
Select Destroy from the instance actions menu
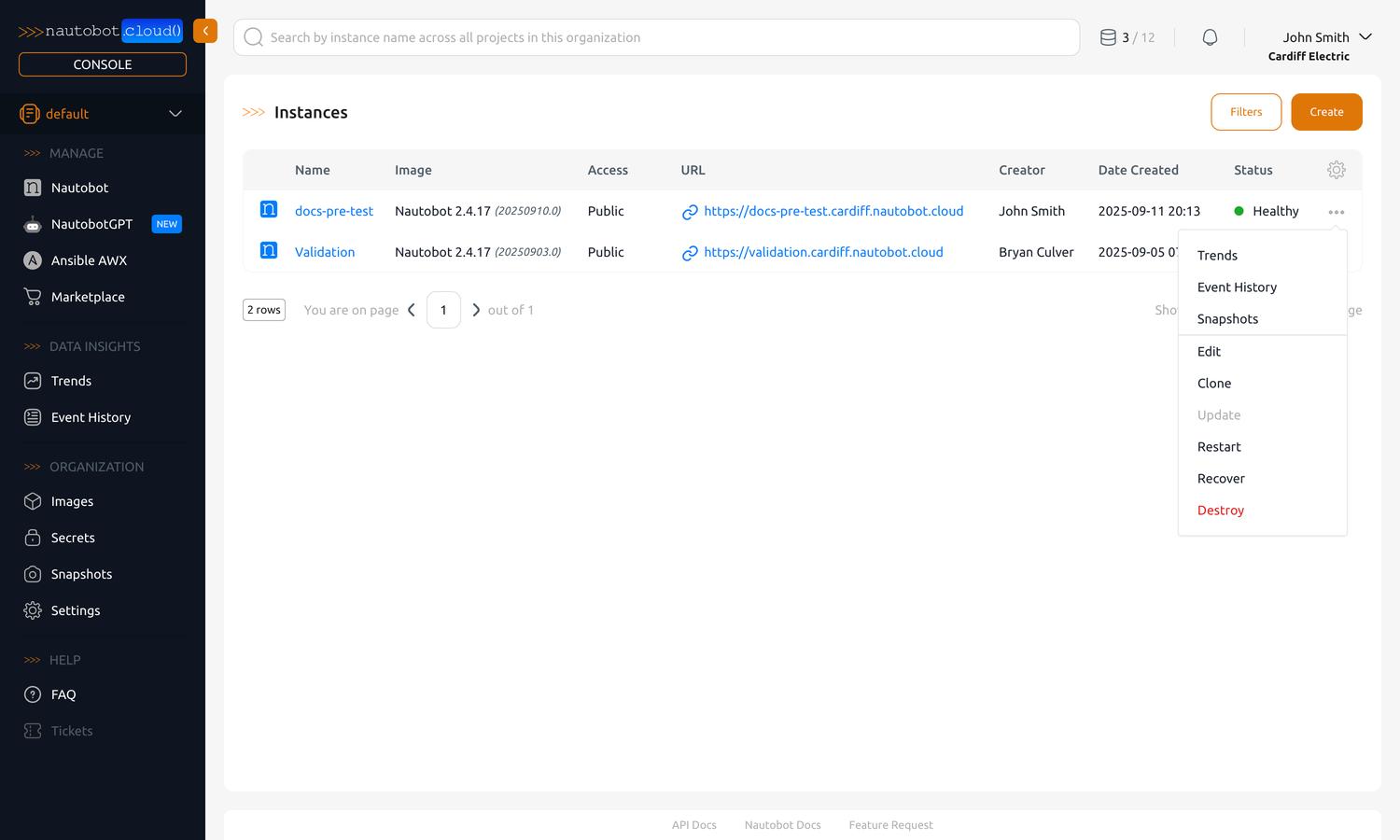pos(1220,510)
